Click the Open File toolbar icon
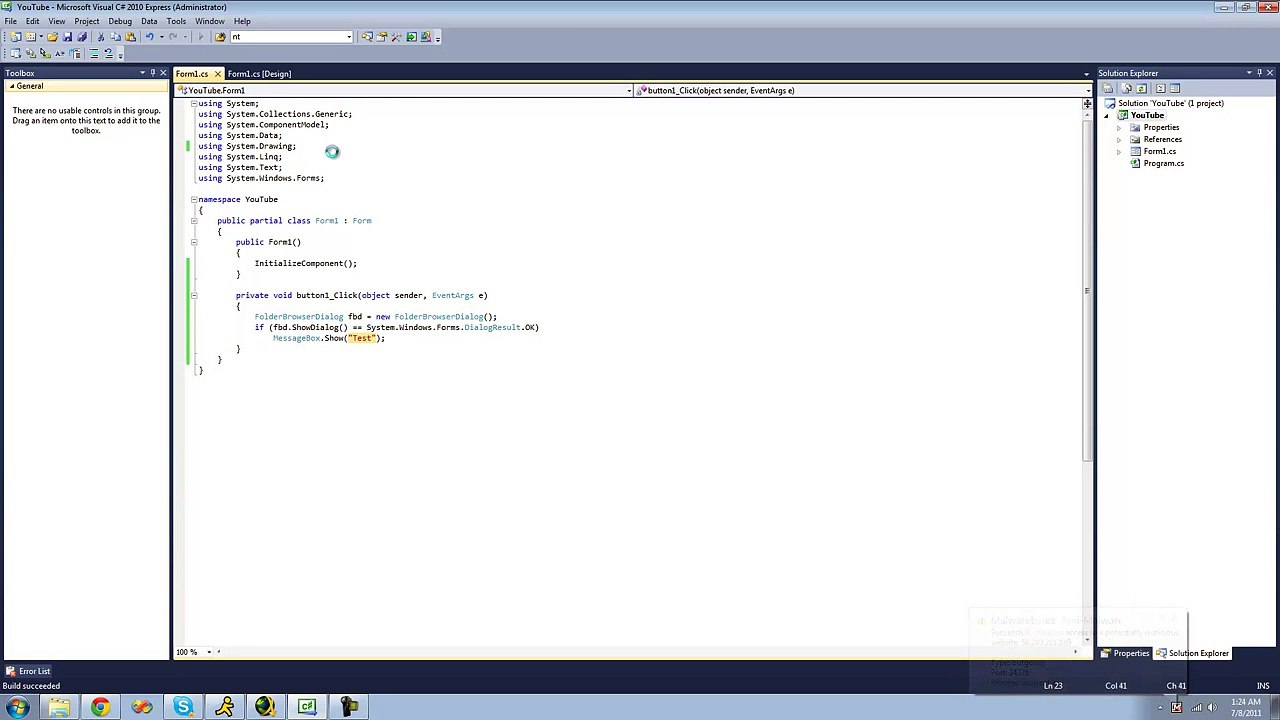Image resolution: width=1280 pixels, height=720 pixels. [x=52, y=37]
